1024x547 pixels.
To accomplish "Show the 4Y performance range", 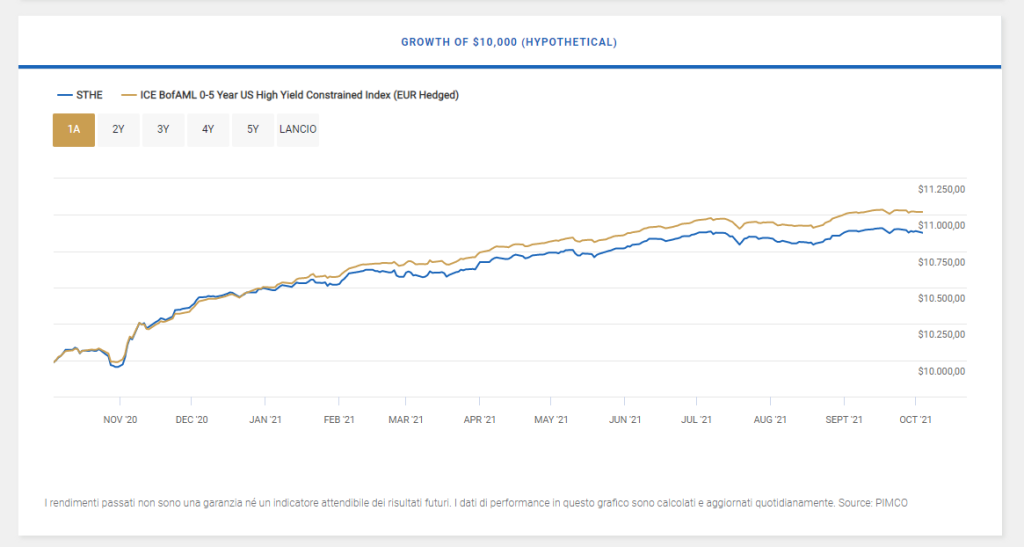I will [x=208, y=129].
